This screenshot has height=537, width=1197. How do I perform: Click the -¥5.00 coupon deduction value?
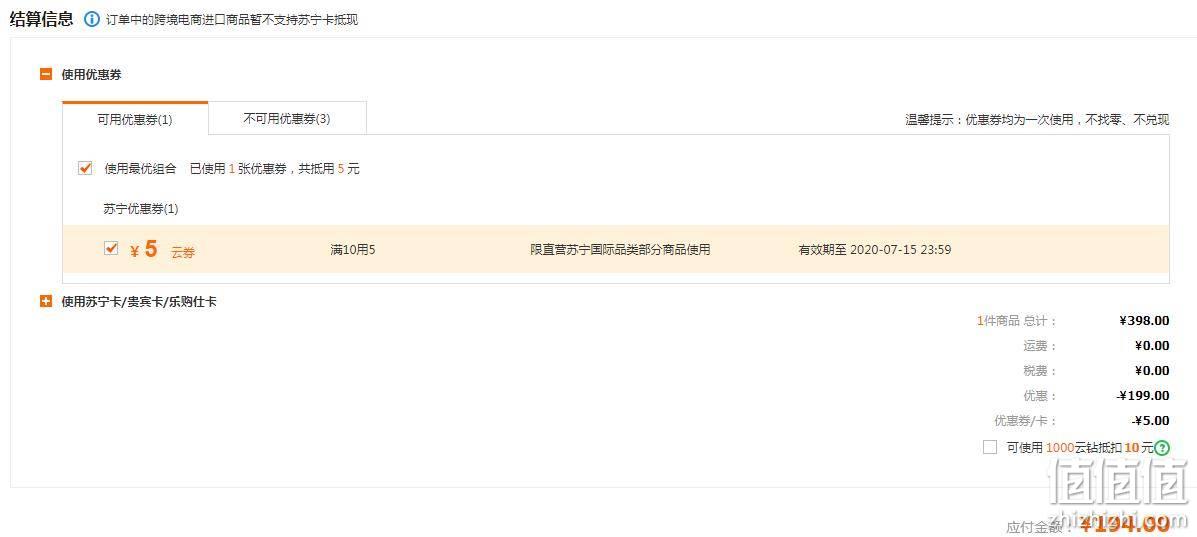coord(1150,421)
